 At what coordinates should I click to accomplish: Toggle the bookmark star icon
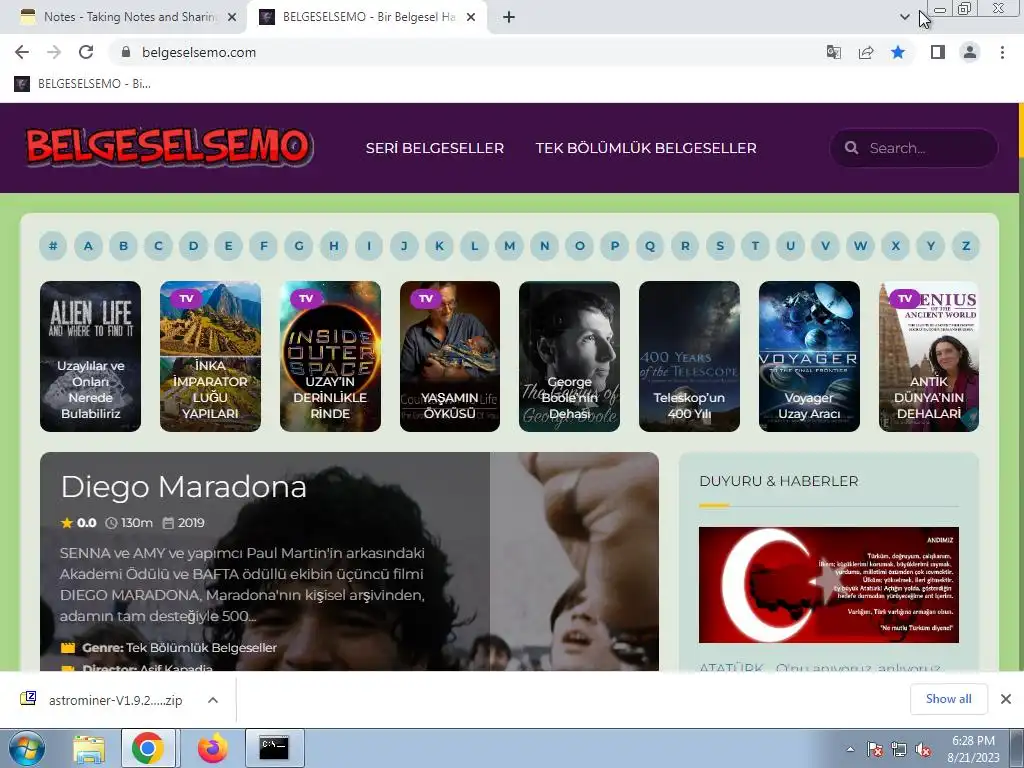[x=898, y=52]
